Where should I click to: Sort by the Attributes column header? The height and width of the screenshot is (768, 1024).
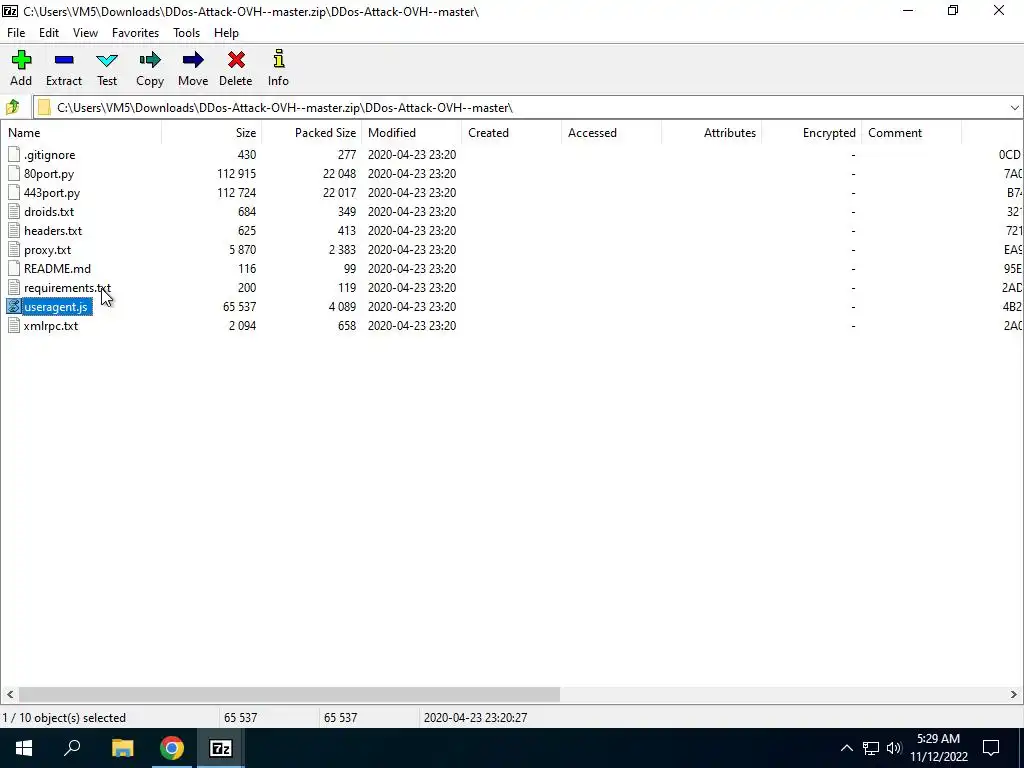point(711,133)
